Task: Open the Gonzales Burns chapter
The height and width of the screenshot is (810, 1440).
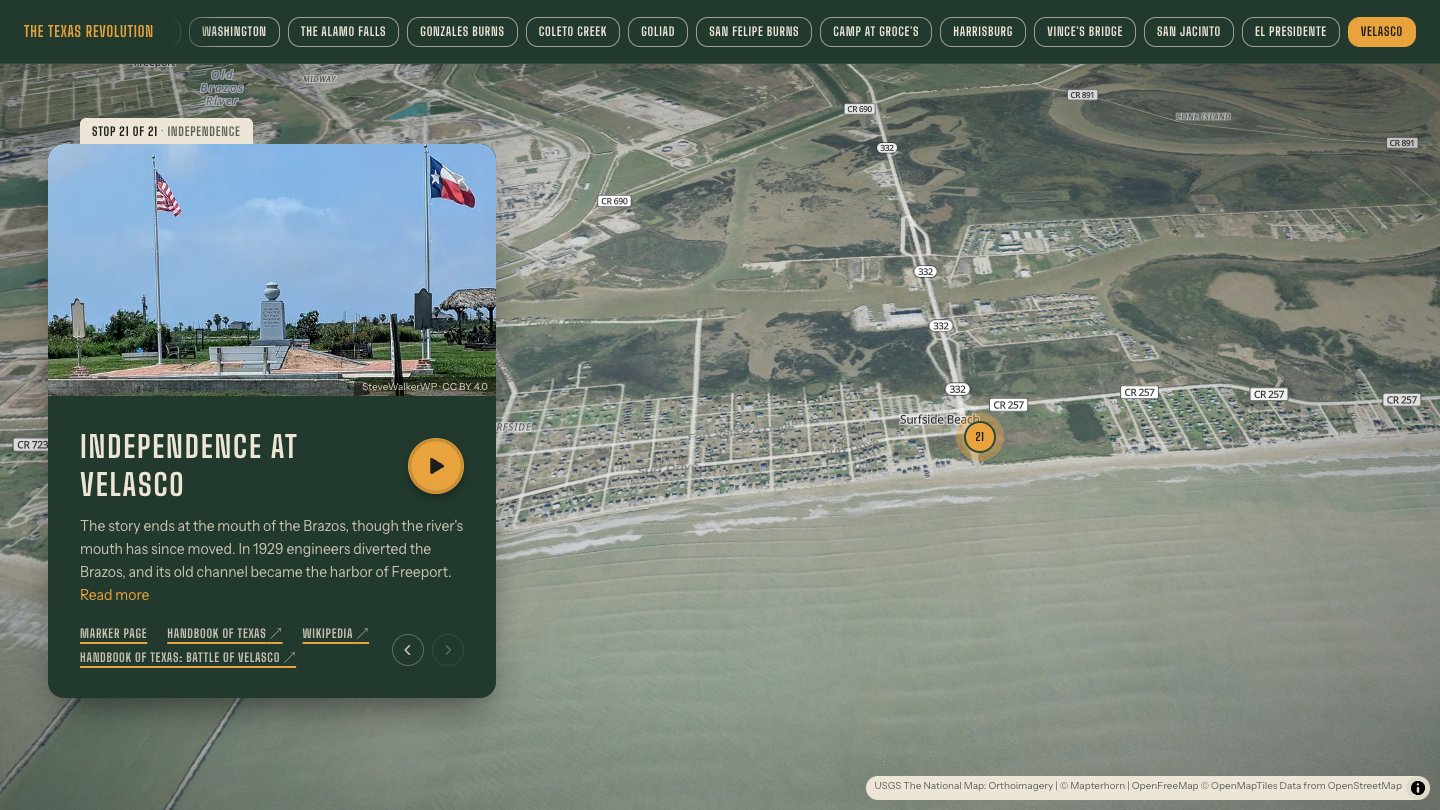Action: pos(462,32)
